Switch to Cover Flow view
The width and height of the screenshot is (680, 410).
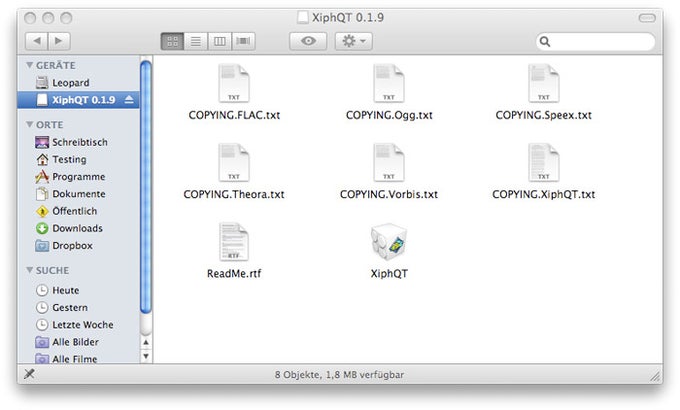pos(243,41)
